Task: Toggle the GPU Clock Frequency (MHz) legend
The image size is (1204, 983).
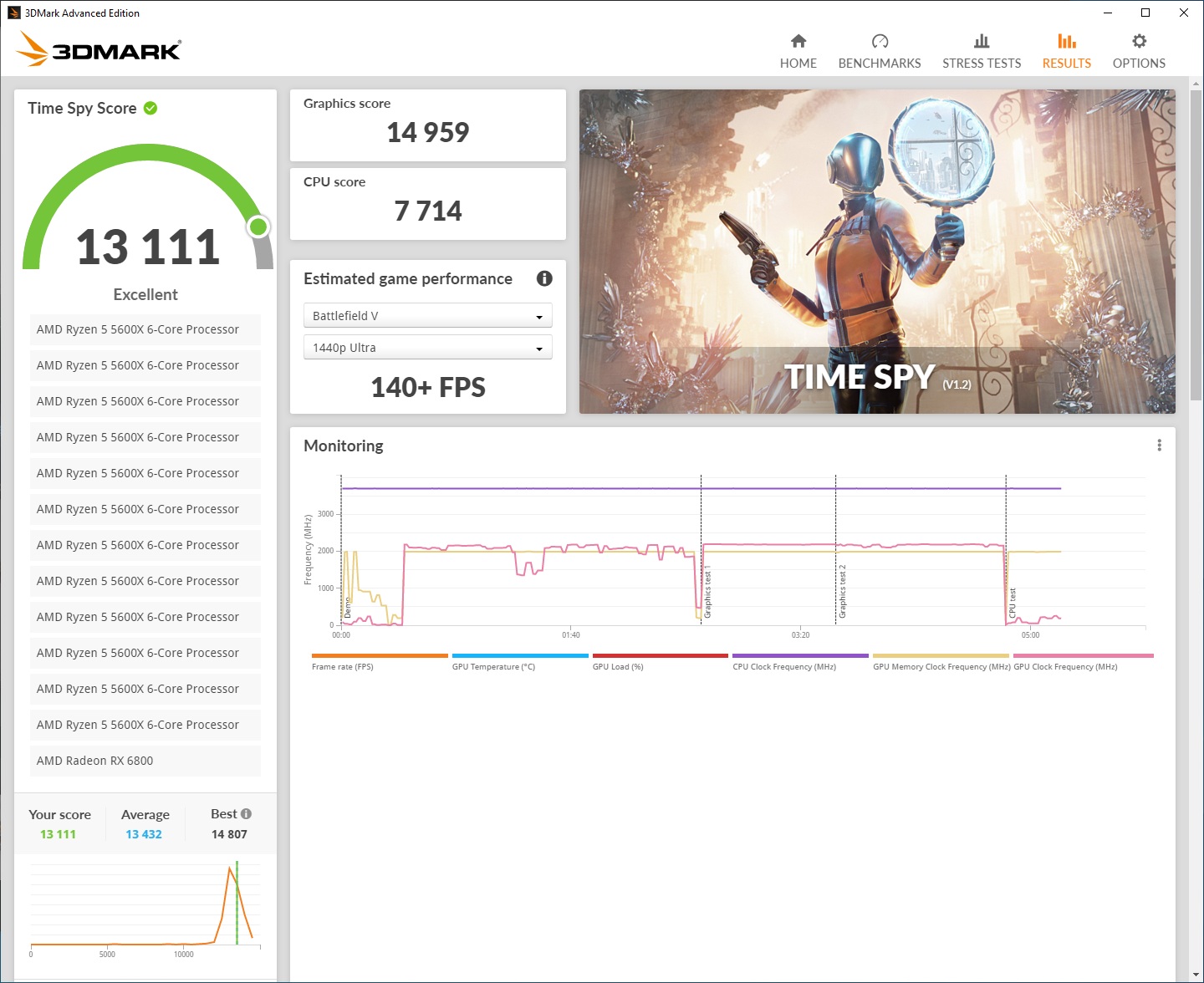Action: coord(1065,667)
